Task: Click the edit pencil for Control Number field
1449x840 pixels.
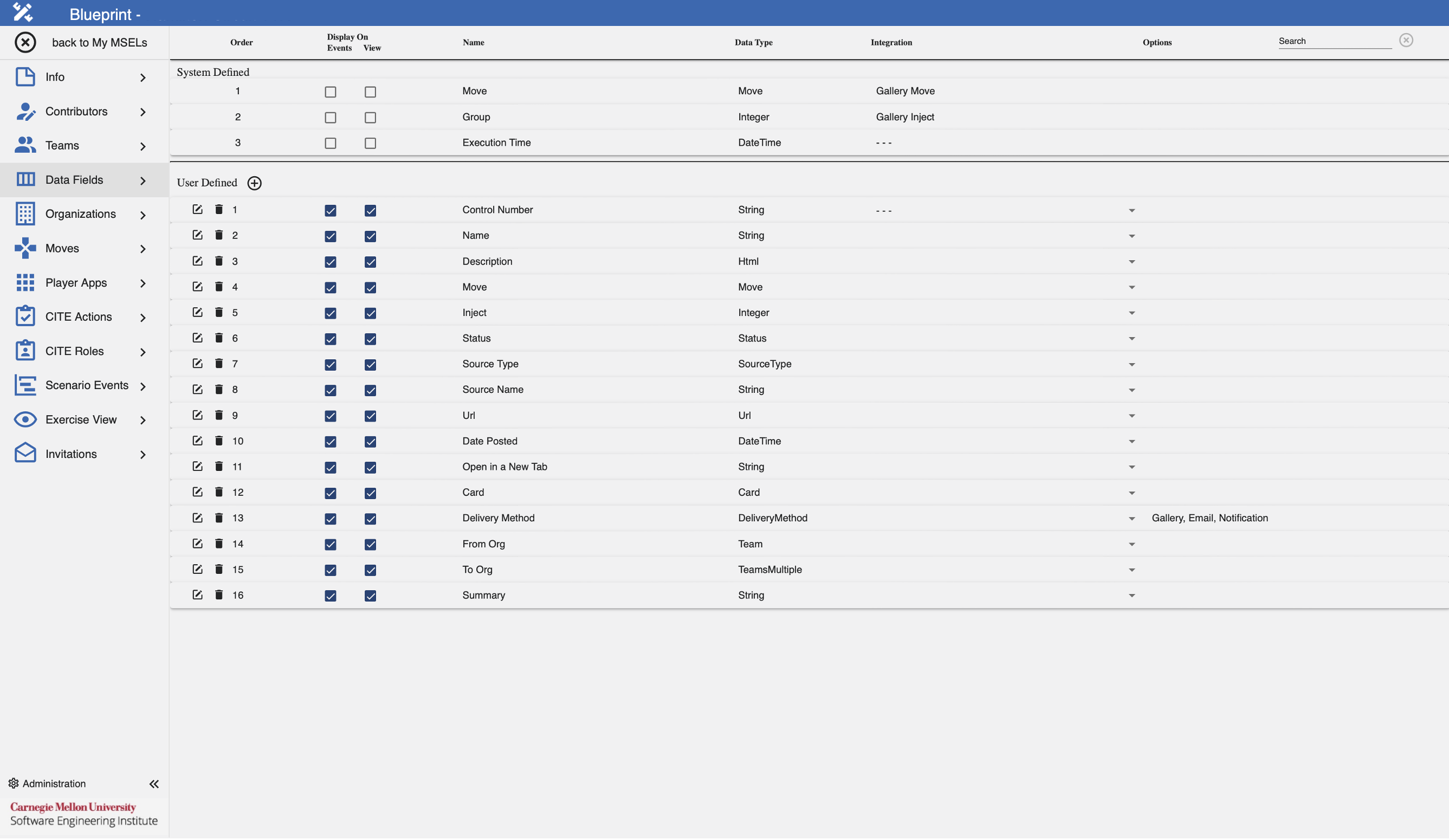Action: (x=197, y=209)
